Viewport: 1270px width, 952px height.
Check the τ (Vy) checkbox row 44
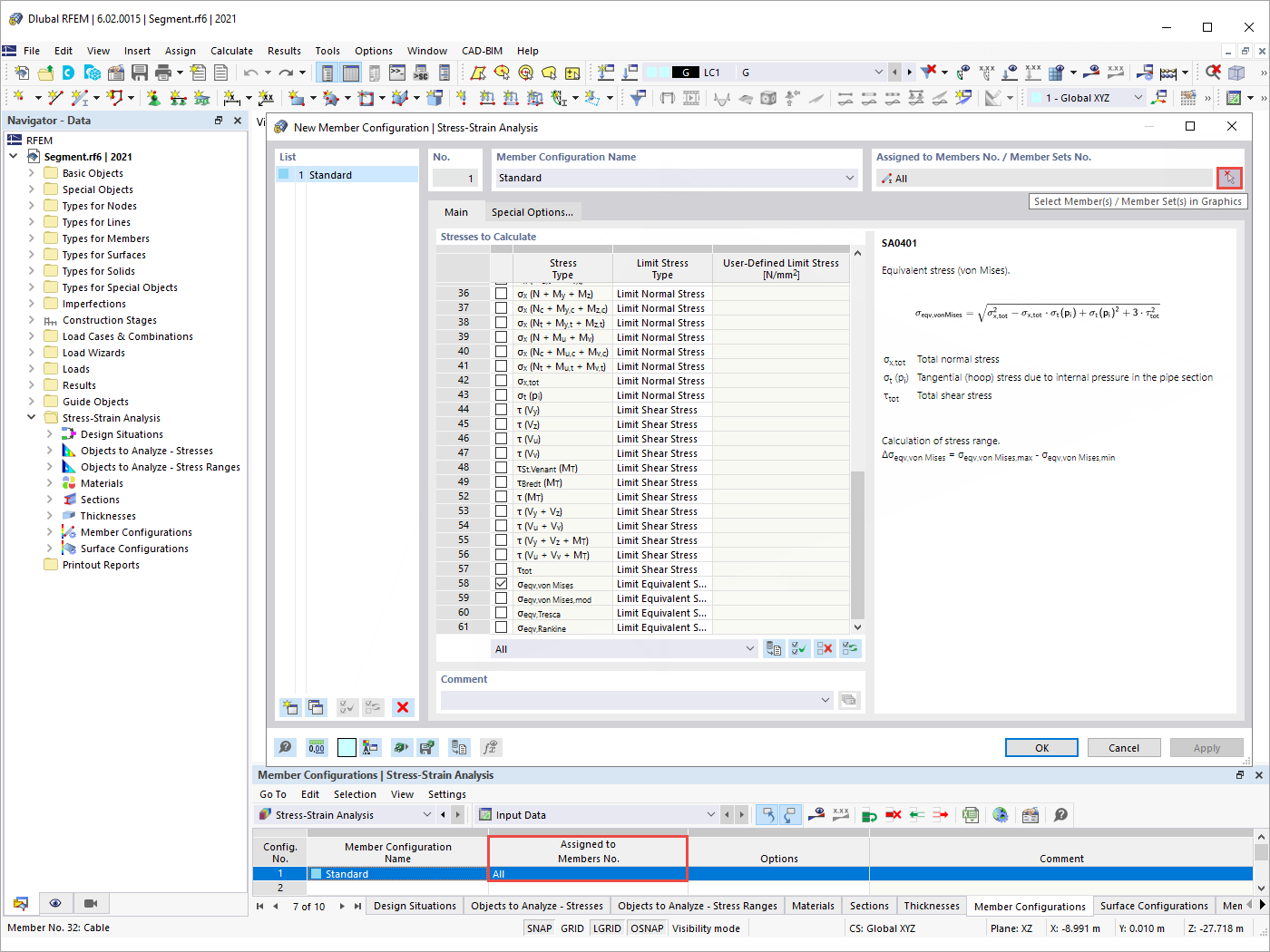click(x=501, y=410)
